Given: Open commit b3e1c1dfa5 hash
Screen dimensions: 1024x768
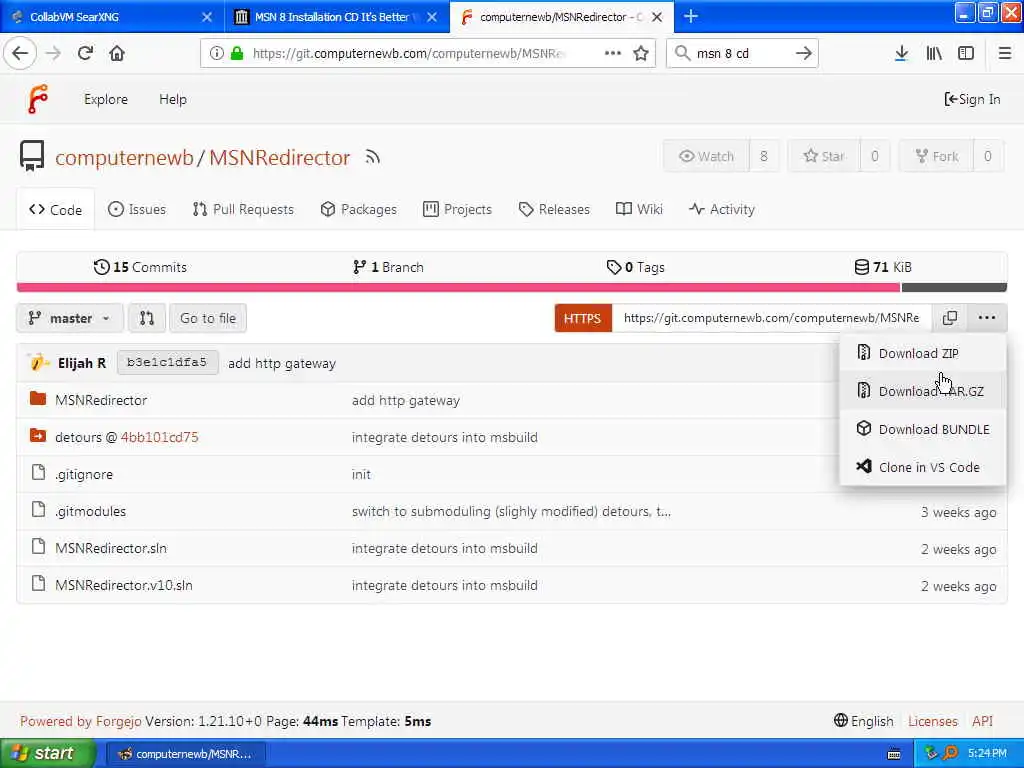Looking at the screenshot, I should click(x=167, y=362).
